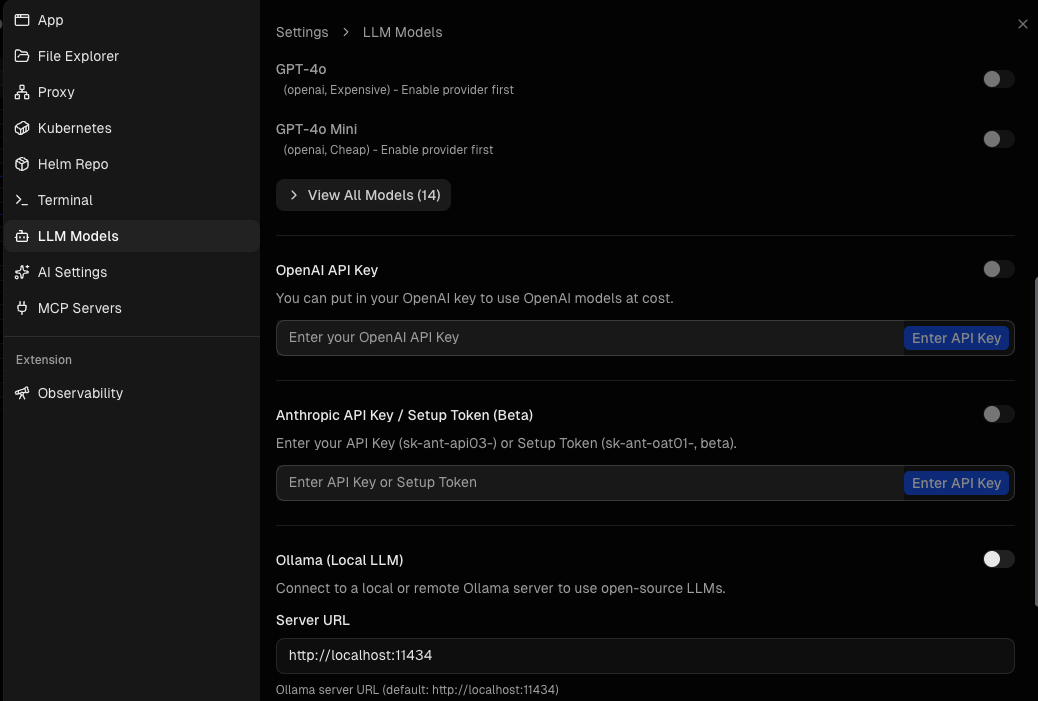Expand View All Models (14)
The height and width of the screenshot is (701, 1038).
[363, 195]
